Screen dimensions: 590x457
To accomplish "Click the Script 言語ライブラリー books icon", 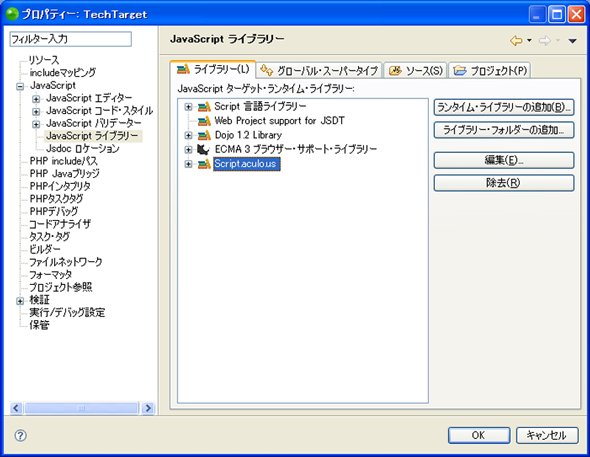I will (x=204, y=107).
